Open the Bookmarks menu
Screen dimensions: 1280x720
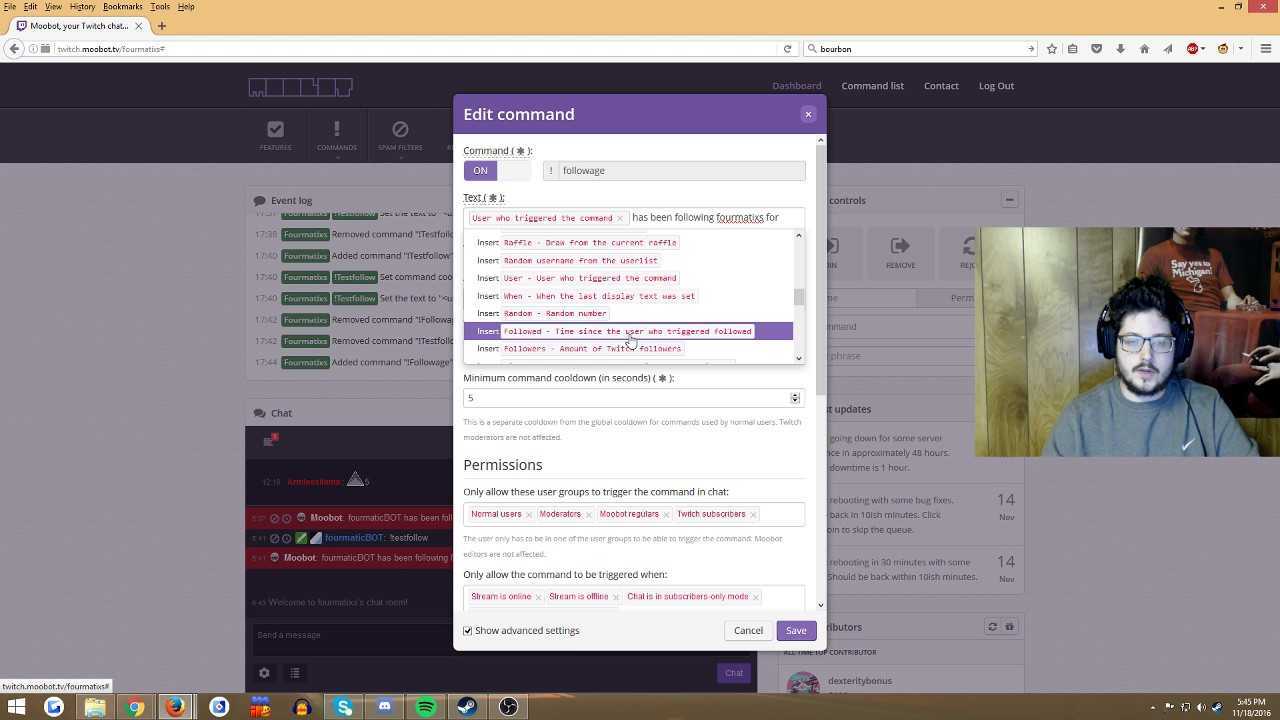pyautogui.click(x=122, y=6)
